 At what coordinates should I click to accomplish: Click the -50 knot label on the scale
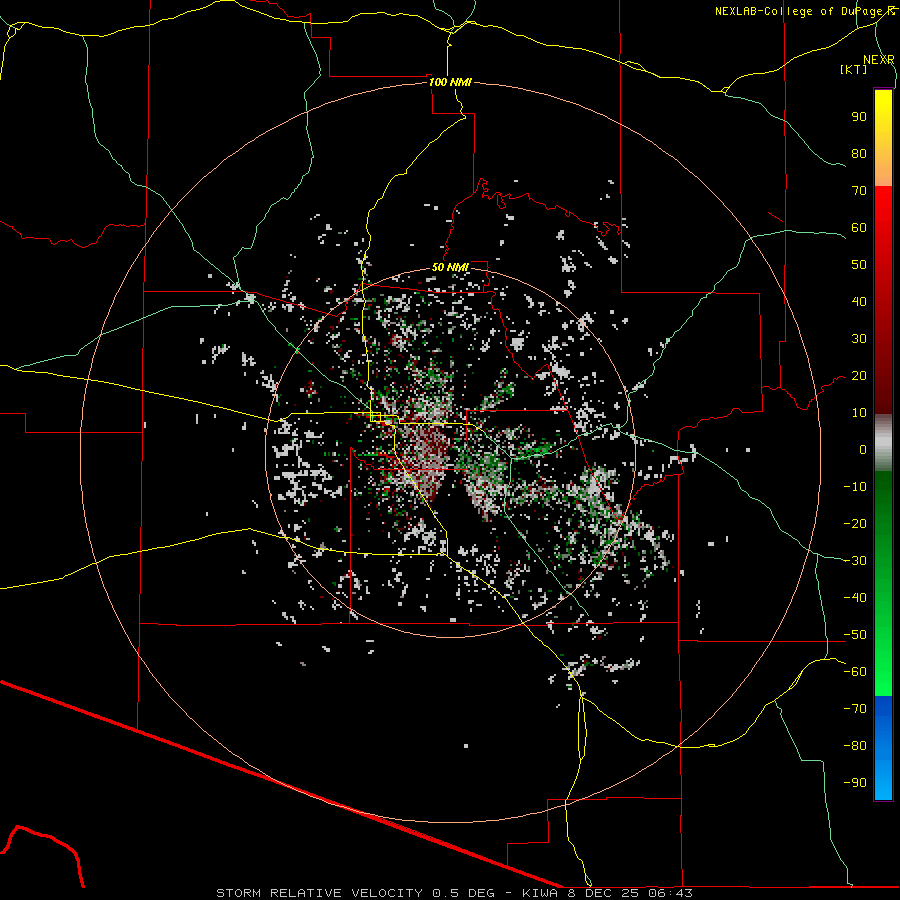coord(855,635)
